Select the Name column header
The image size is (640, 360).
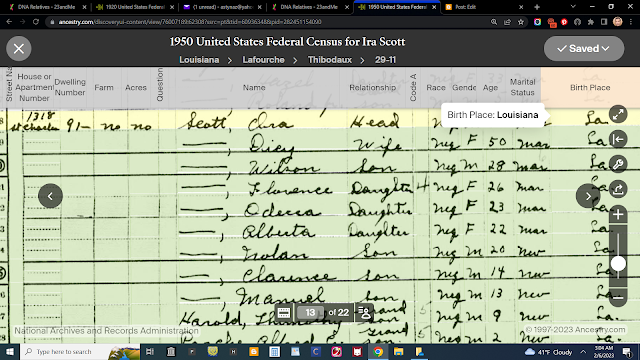click(x=254, y=87)
